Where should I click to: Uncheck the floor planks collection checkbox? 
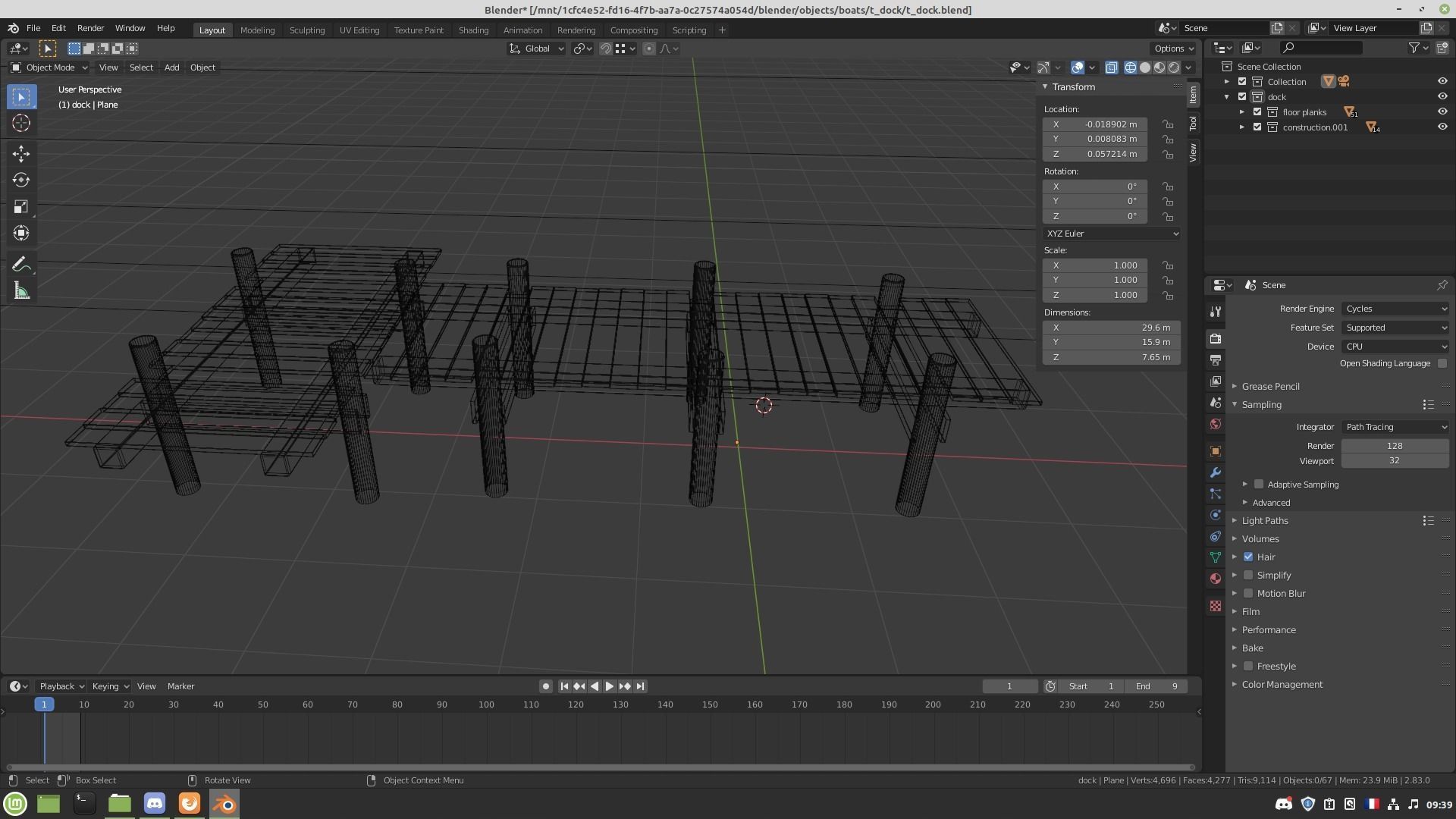pyautogui.click(x=1257, y=112)
